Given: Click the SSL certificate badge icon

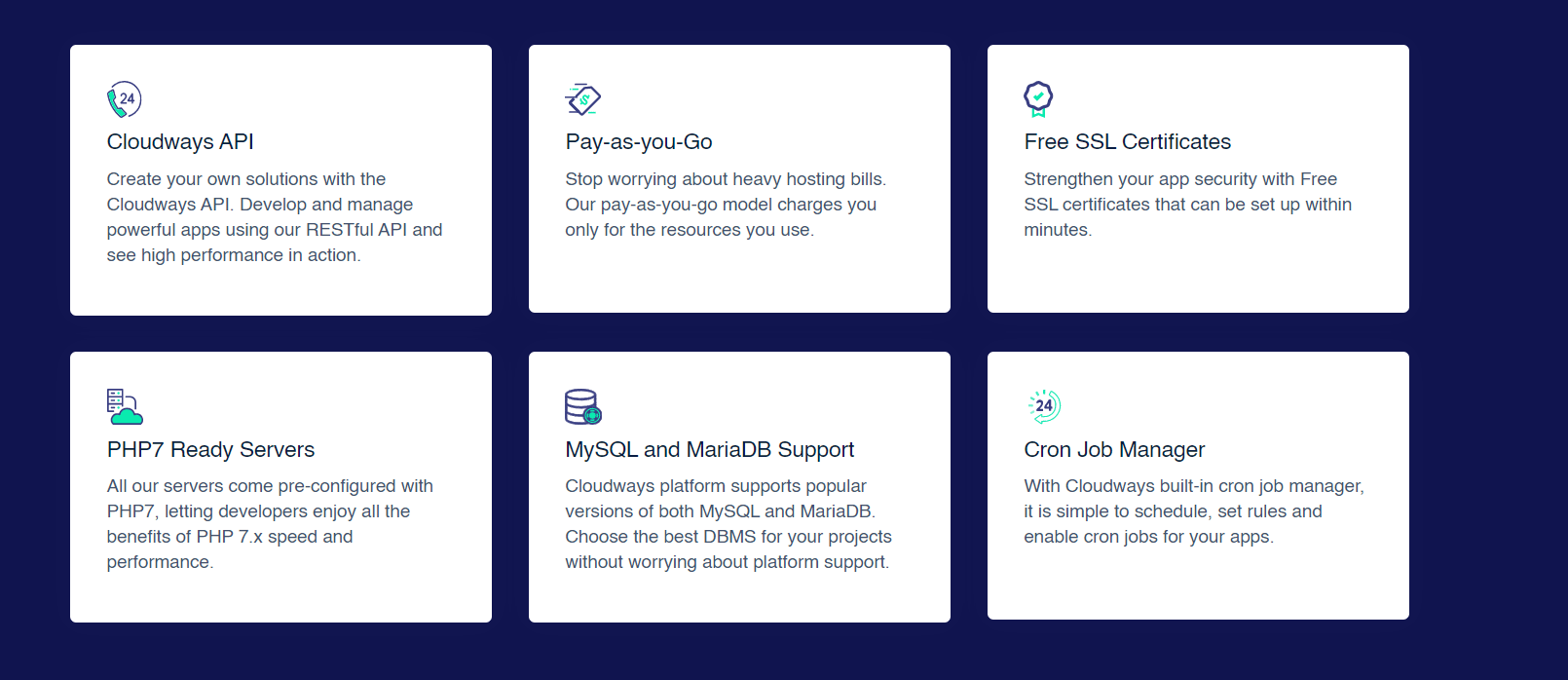Looking at the screenshot, I should pos(1038,99).
